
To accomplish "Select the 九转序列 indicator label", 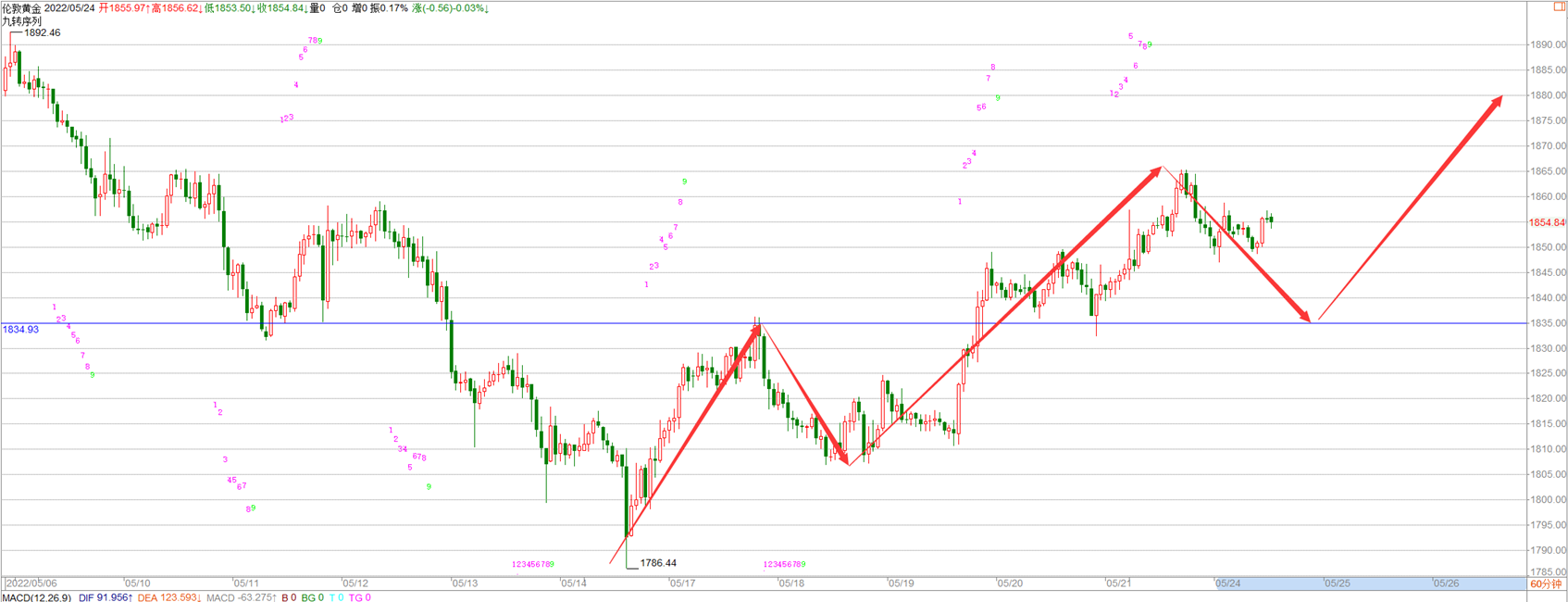I will coord(21,20).
